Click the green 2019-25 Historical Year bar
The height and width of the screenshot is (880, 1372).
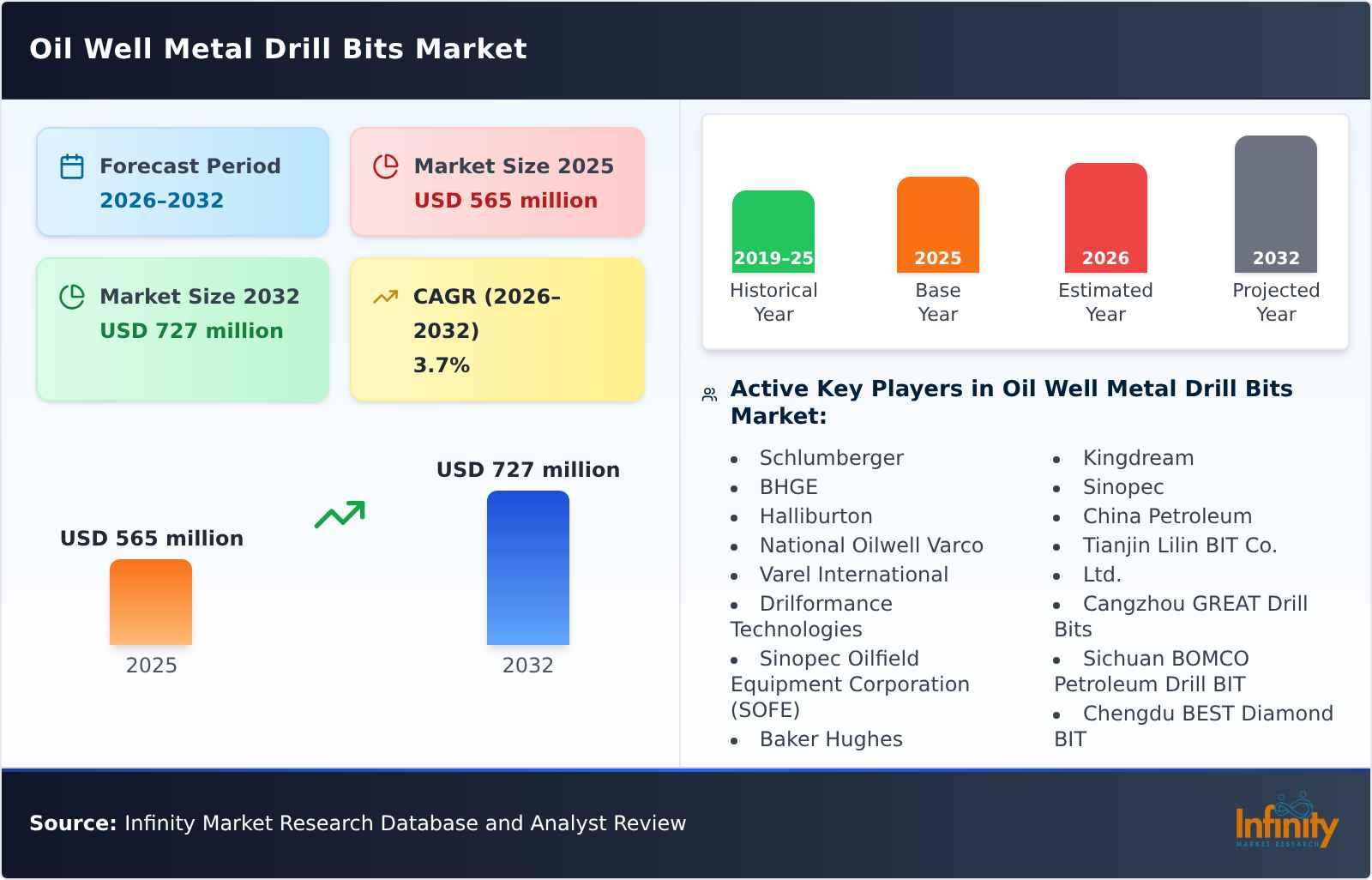(773, 232)
